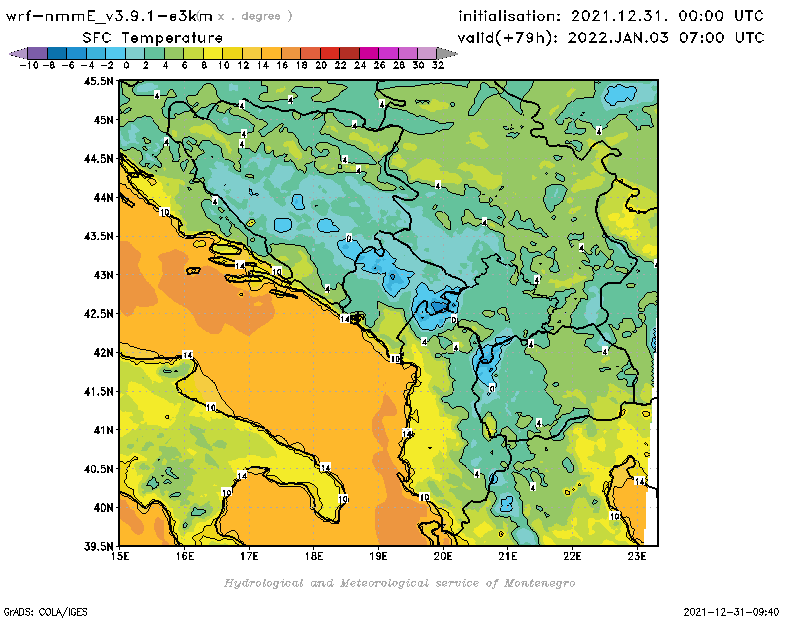Click the '12' tick value under colorbar
Viewport: 800px width, 618px height.
pyautogui.click(x=243, y=65)
